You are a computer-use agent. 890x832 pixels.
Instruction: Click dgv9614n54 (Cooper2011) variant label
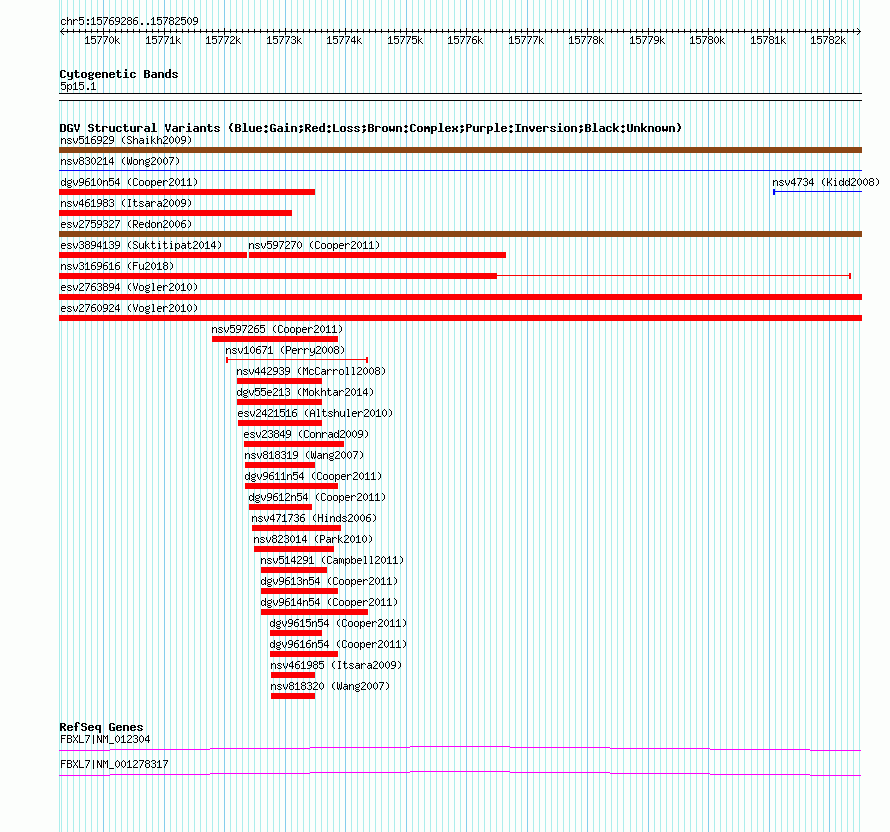[x=329, y=602]
